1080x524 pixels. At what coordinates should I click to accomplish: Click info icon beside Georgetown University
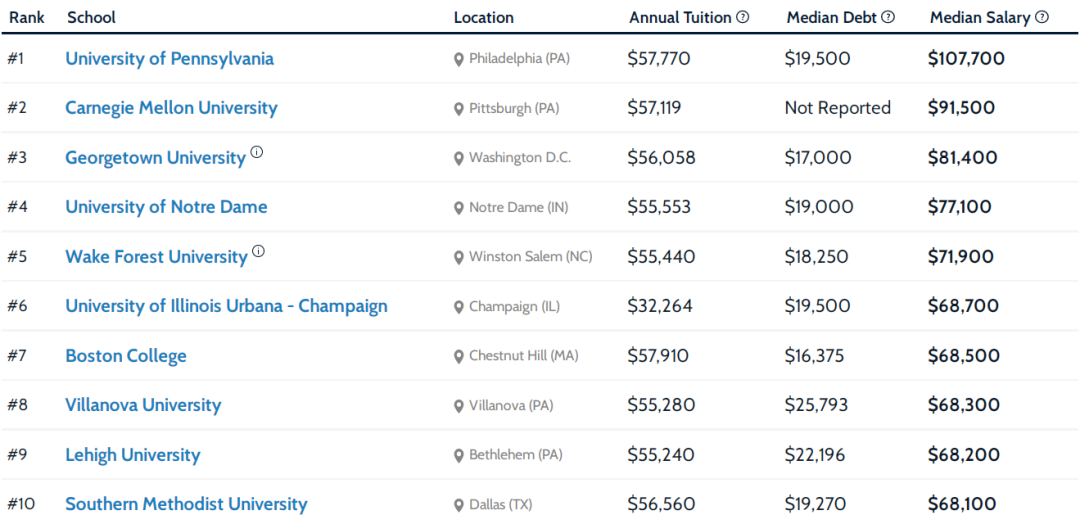coord(257,153)
